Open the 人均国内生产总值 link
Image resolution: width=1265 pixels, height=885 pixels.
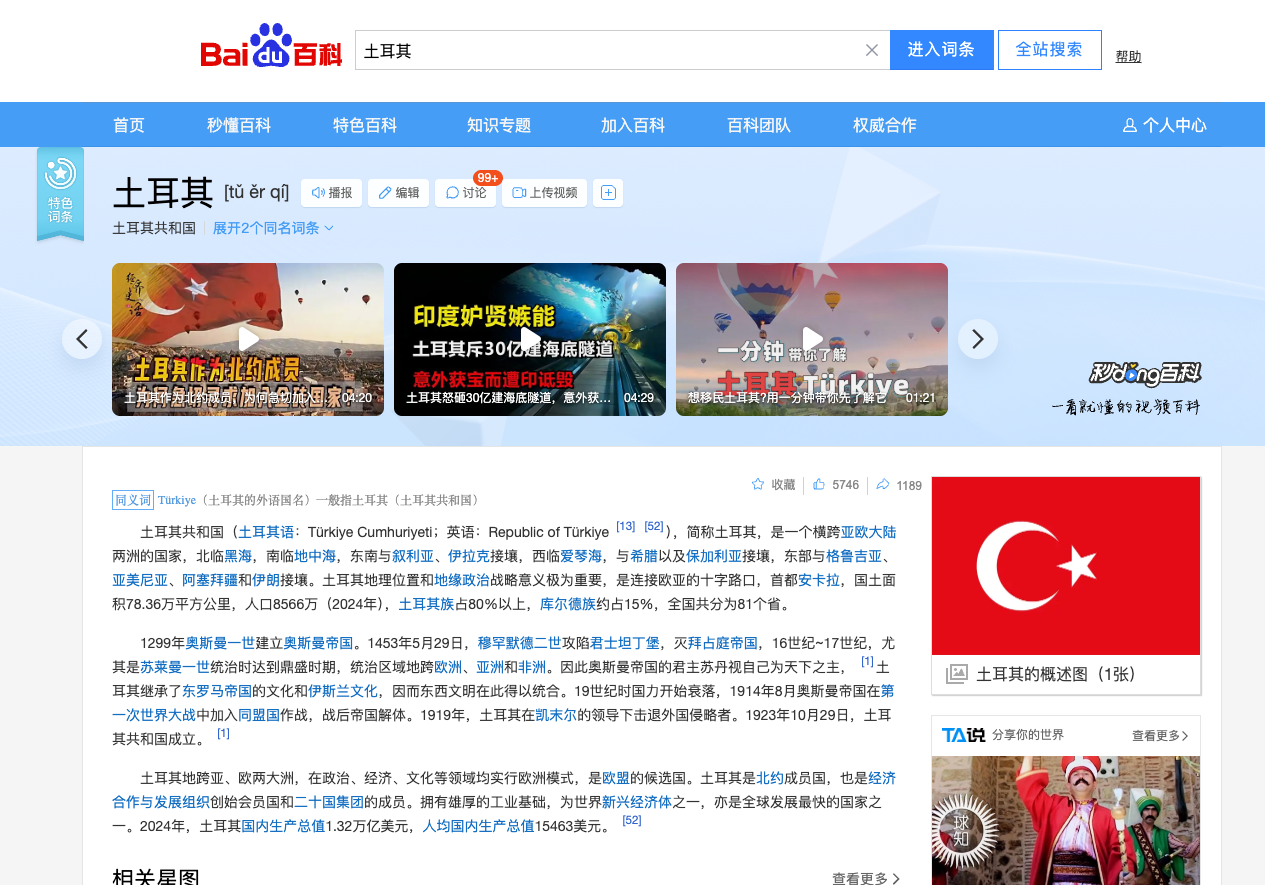478,826
